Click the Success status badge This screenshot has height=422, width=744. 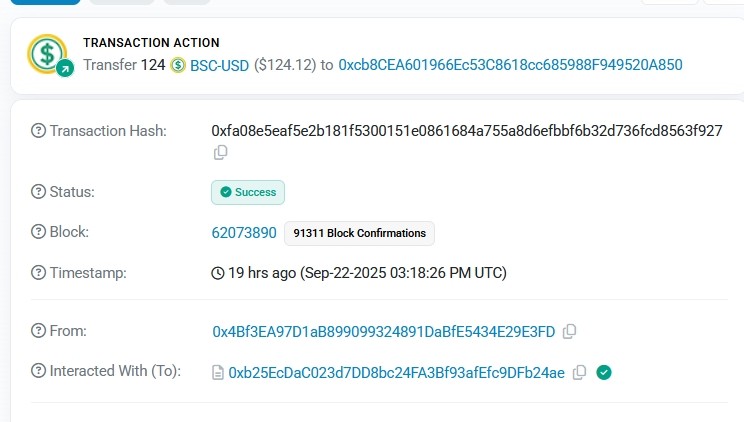coord(248,192)
